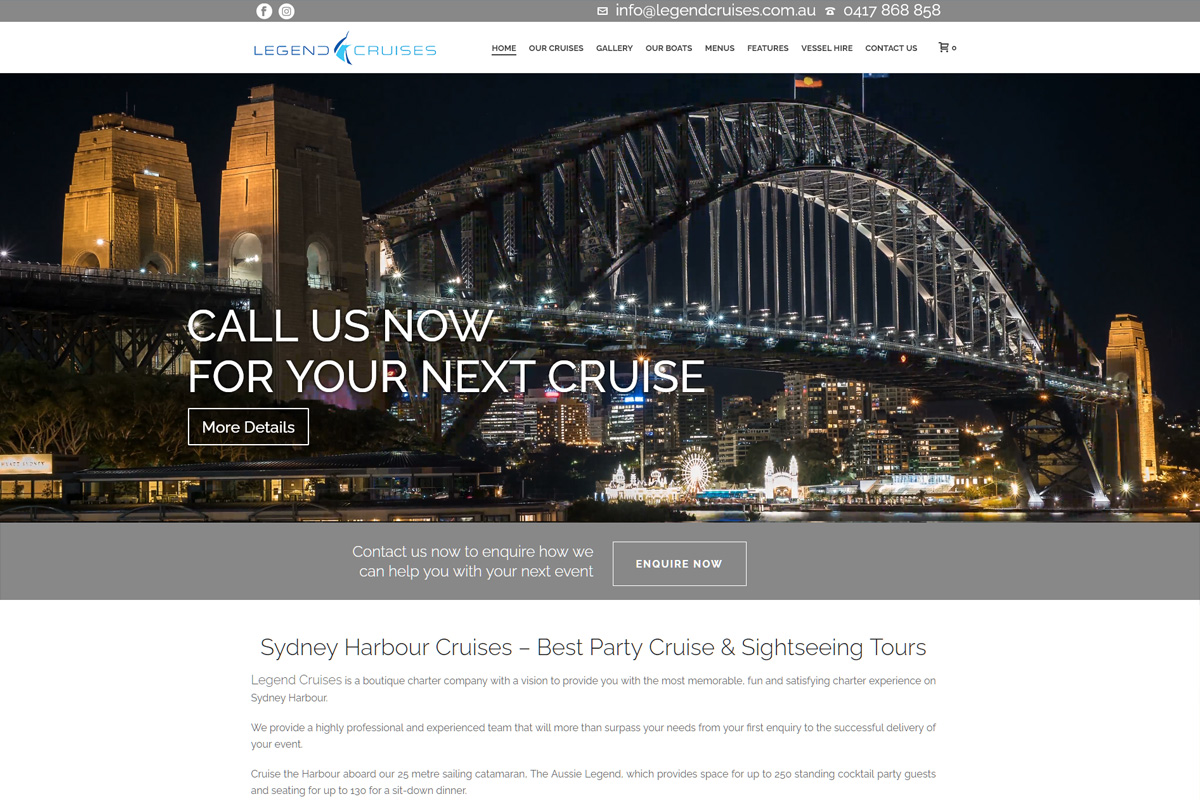Select Our Boats in navigation
The height and width of the screenshot is (800, 1200).
pyautogui.click(x=669, y=48)
